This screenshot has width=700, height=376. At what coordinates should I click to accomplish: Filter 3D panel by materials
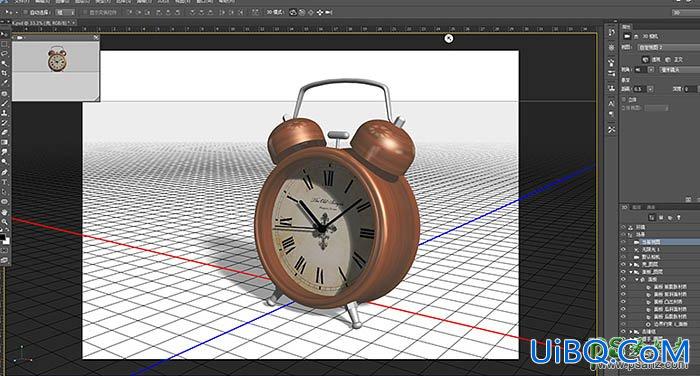click(x=670, y=217)
